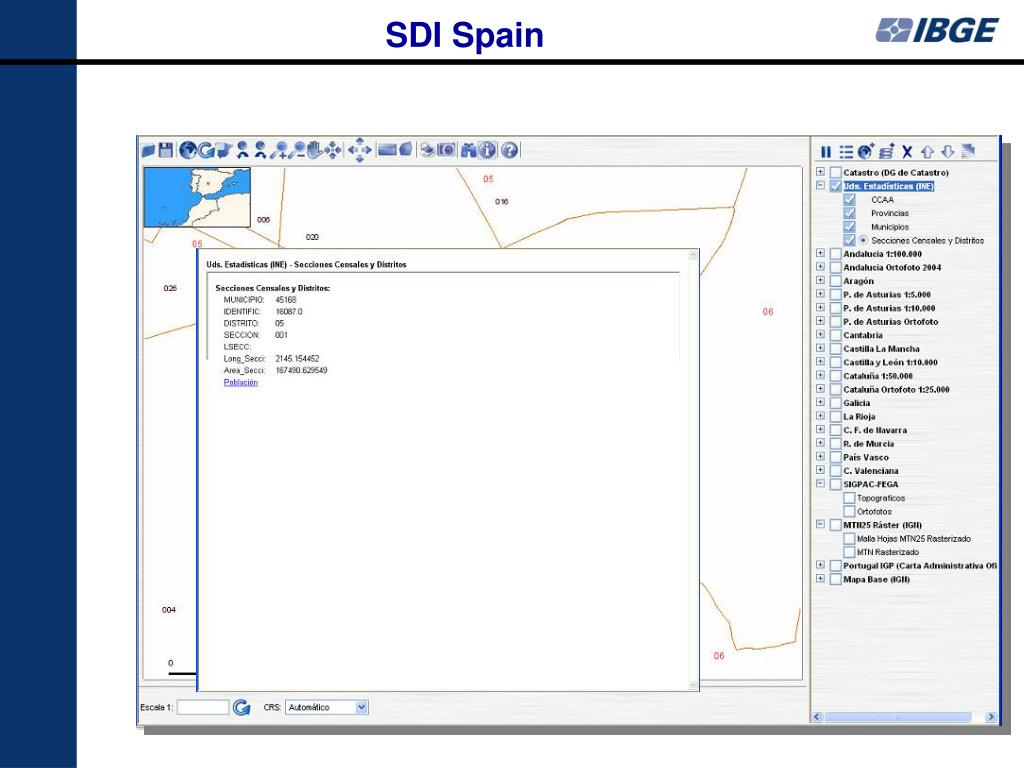Click the binoculars search icon

tap(469, 151)
